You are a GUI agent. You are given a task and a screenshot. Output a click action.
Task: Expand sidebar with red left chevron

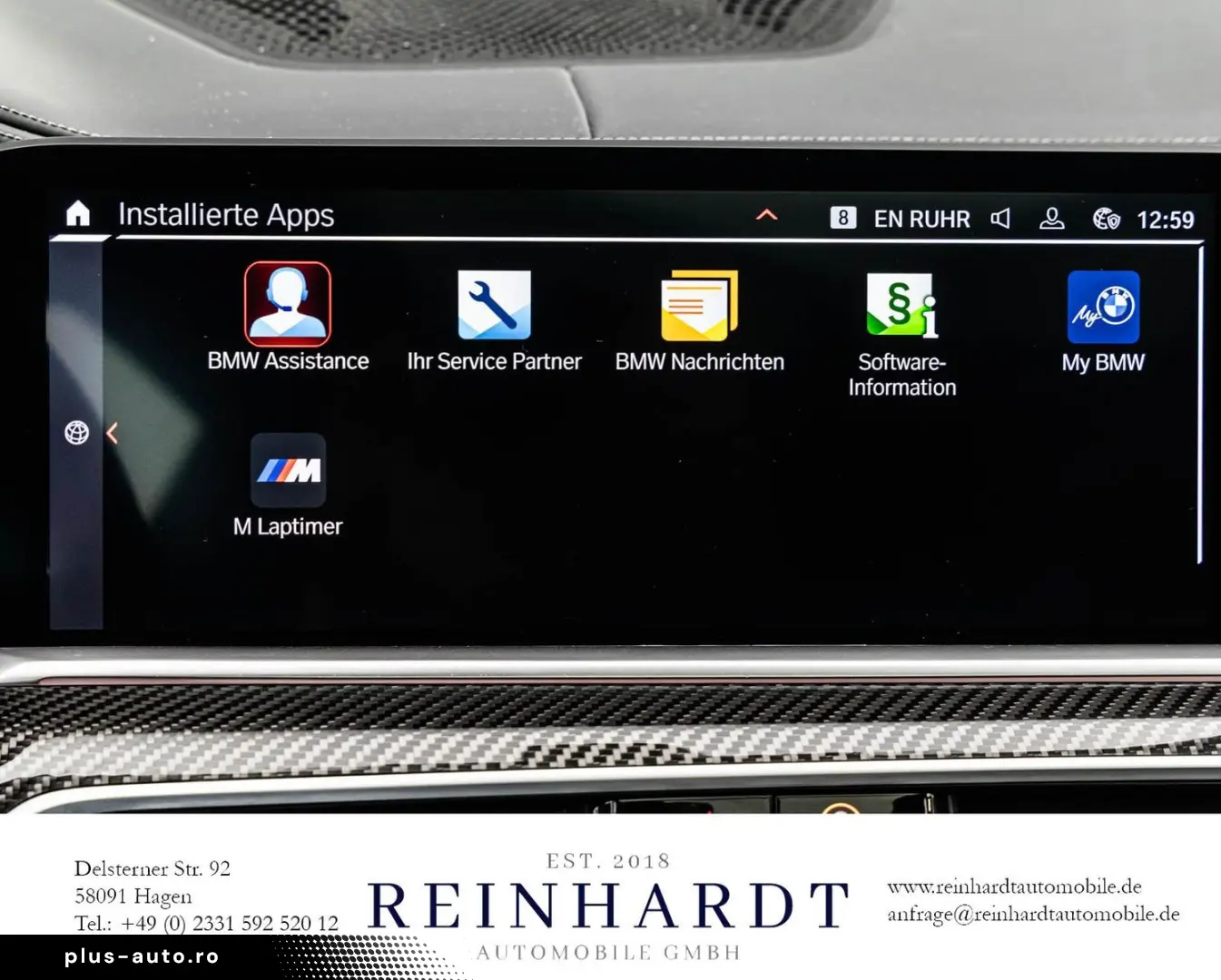(x=112, y=433)
